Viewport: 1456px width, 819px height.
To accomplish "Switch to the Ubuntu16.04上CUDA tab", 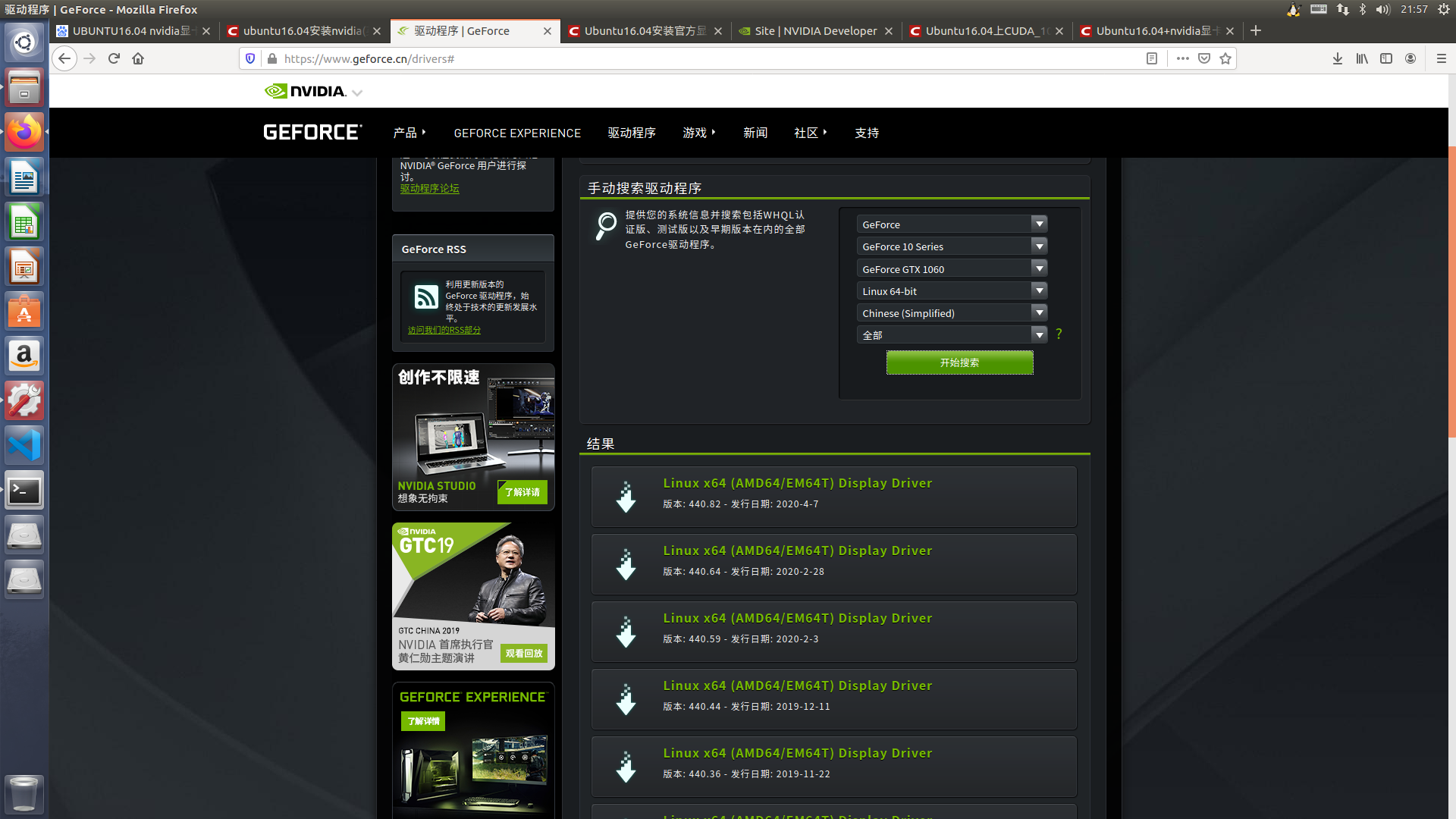I will pos(987,31).
